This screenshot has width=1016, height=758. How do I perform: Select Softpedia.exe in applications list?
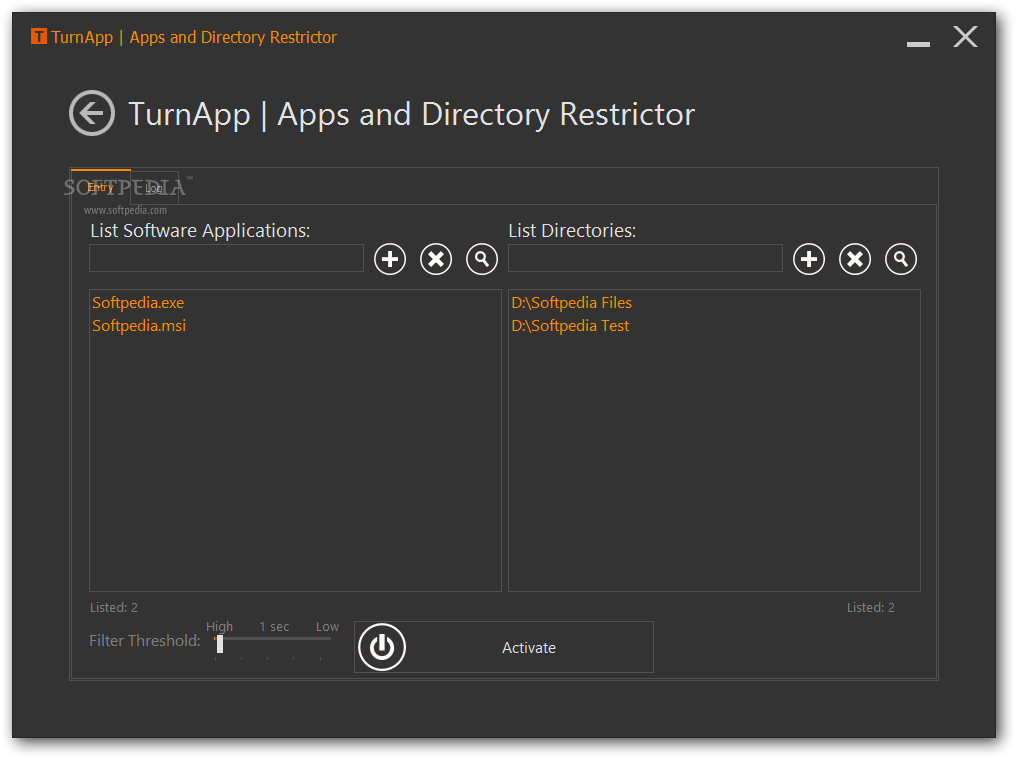(138, 302)
